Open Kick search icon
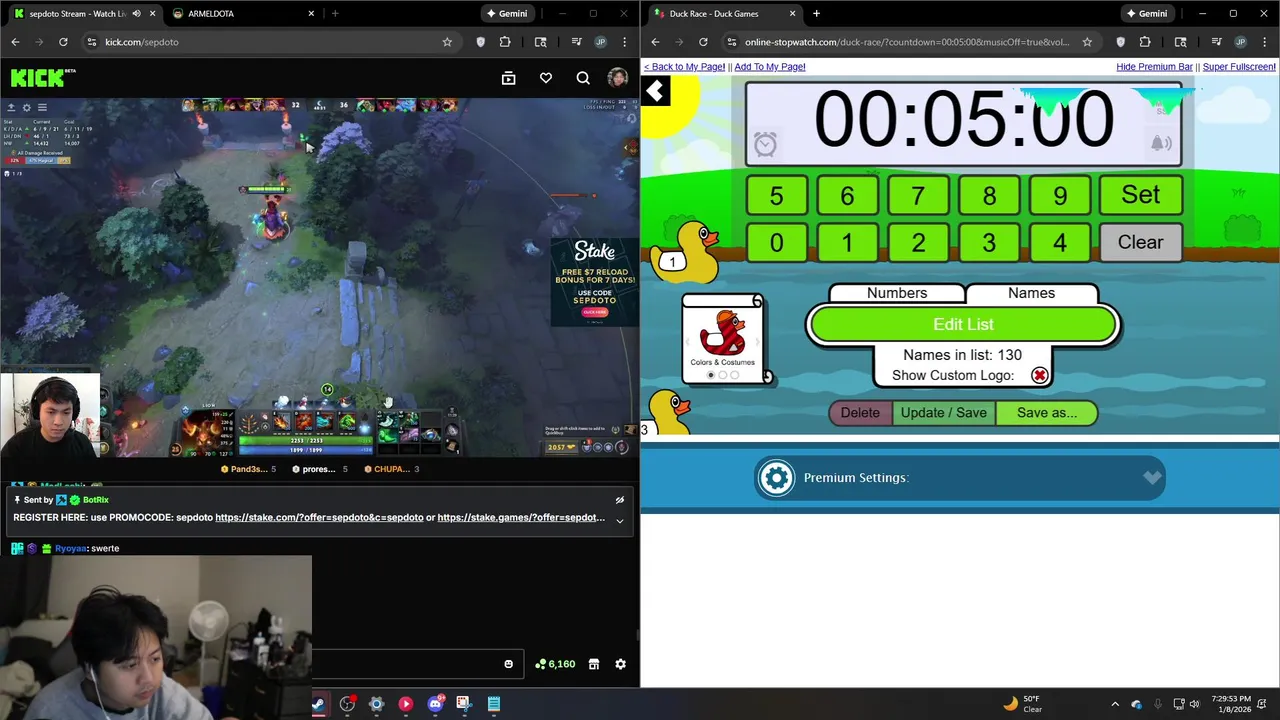The image size is (1280, 720). pos(583,78)
